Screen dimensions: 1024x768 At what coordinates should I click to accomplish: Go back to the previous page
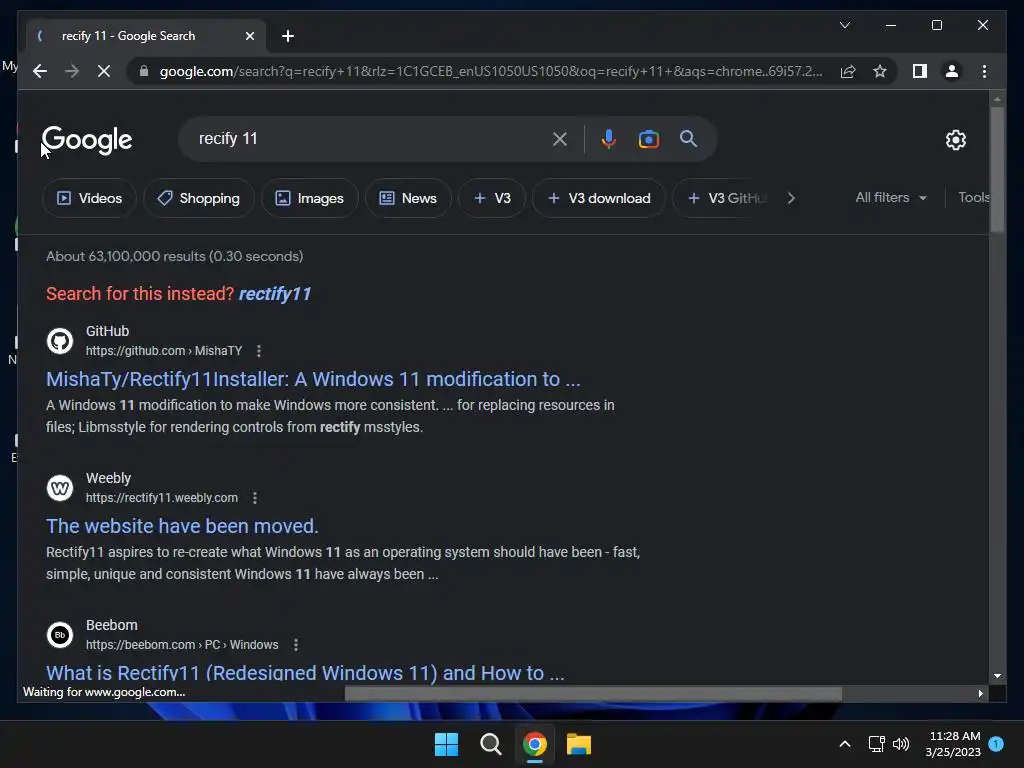pyautogui.click(x=40, y=71)
